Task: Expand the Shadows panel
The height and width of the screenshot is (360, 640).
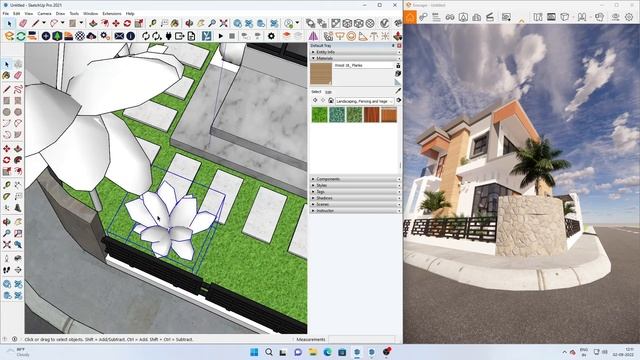Action: click(355, 198)
